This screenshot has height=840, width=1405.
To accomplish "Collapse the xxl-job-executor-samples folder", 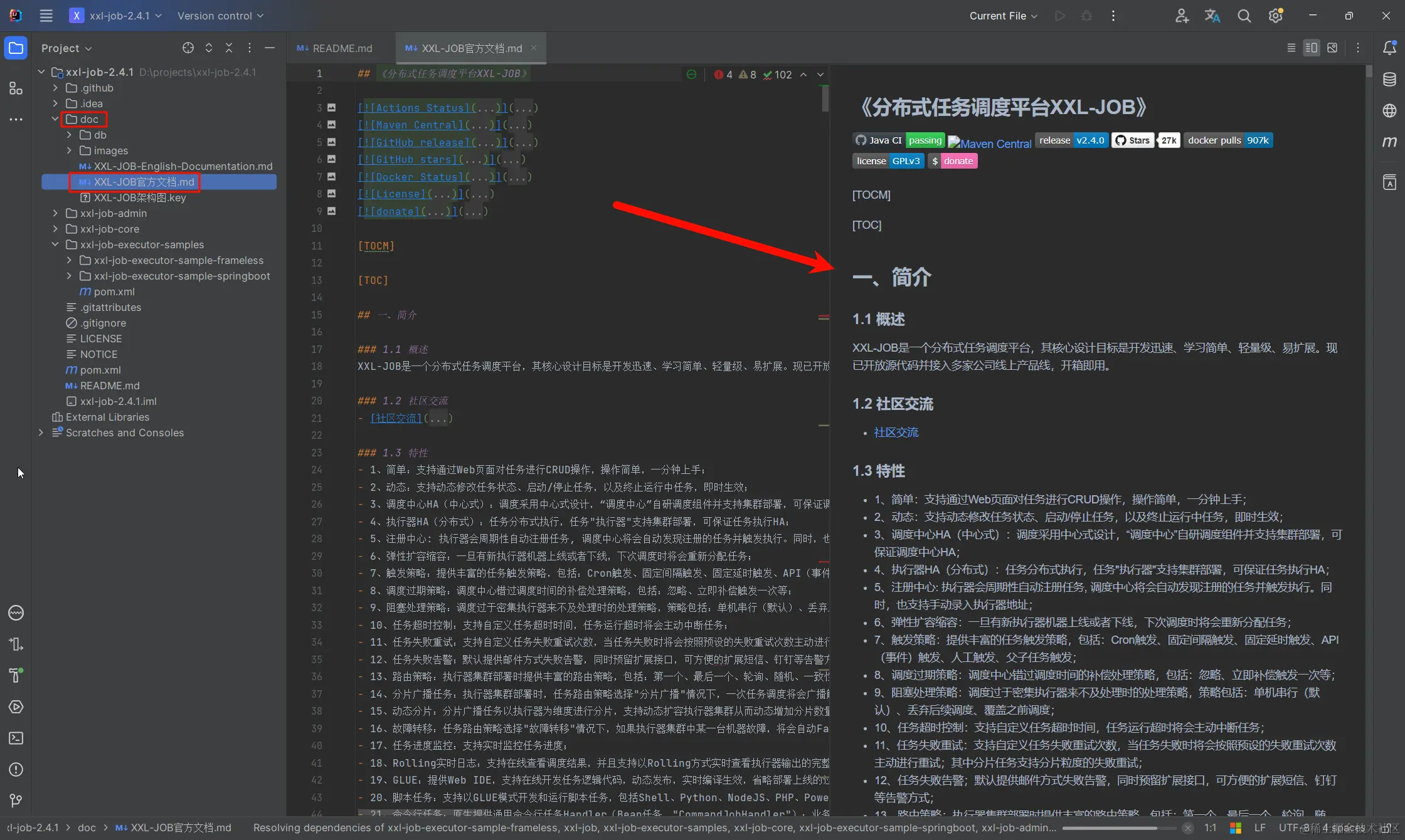I will [x=55, y=244].
